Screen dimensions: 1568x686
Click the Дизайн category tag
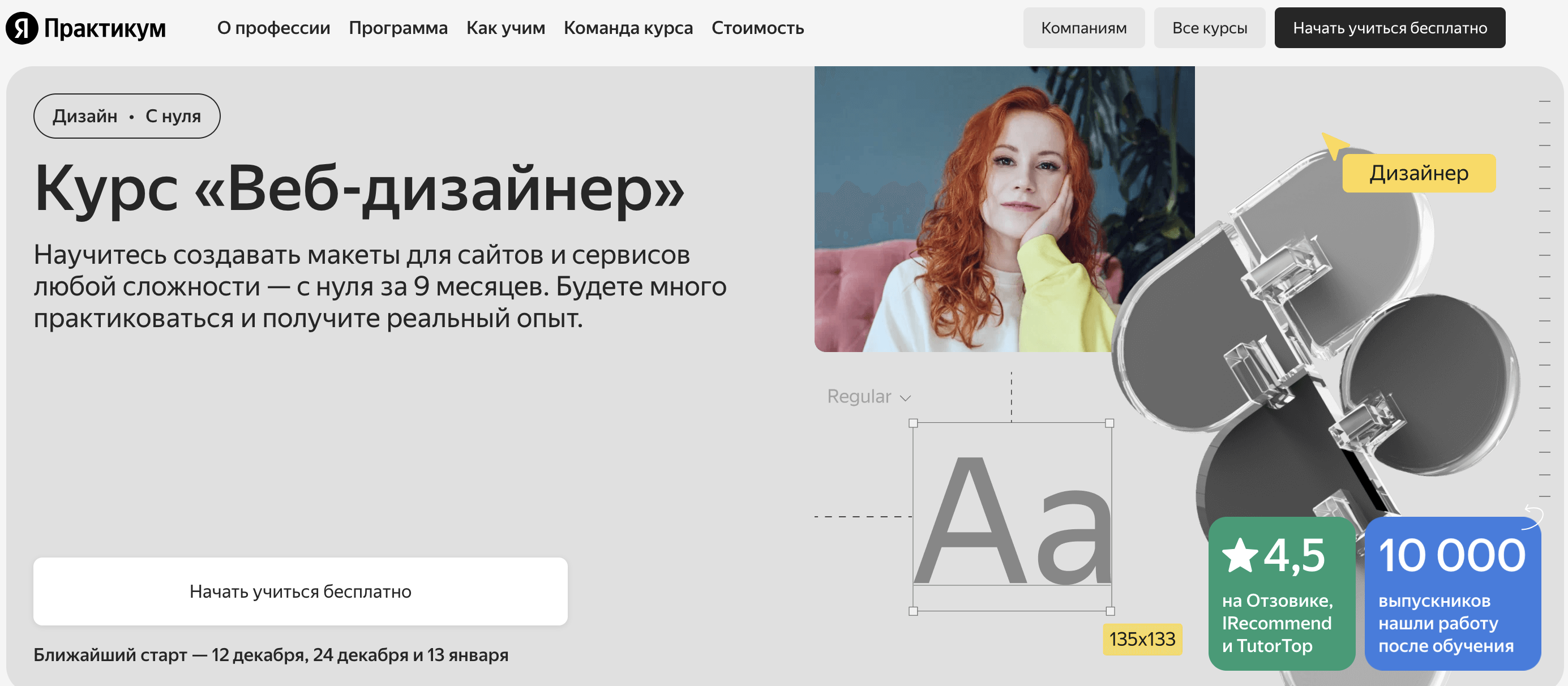pyautogui.click(x=84, y=115)
